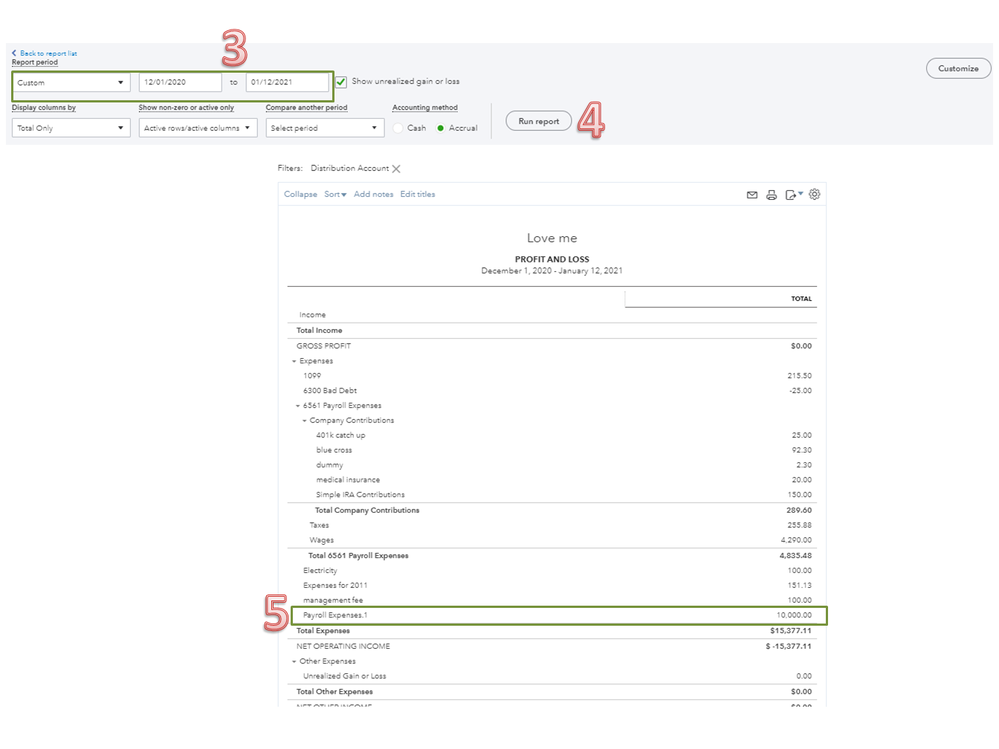
Task: Open the export report icon
Action: tap(792, 195)
